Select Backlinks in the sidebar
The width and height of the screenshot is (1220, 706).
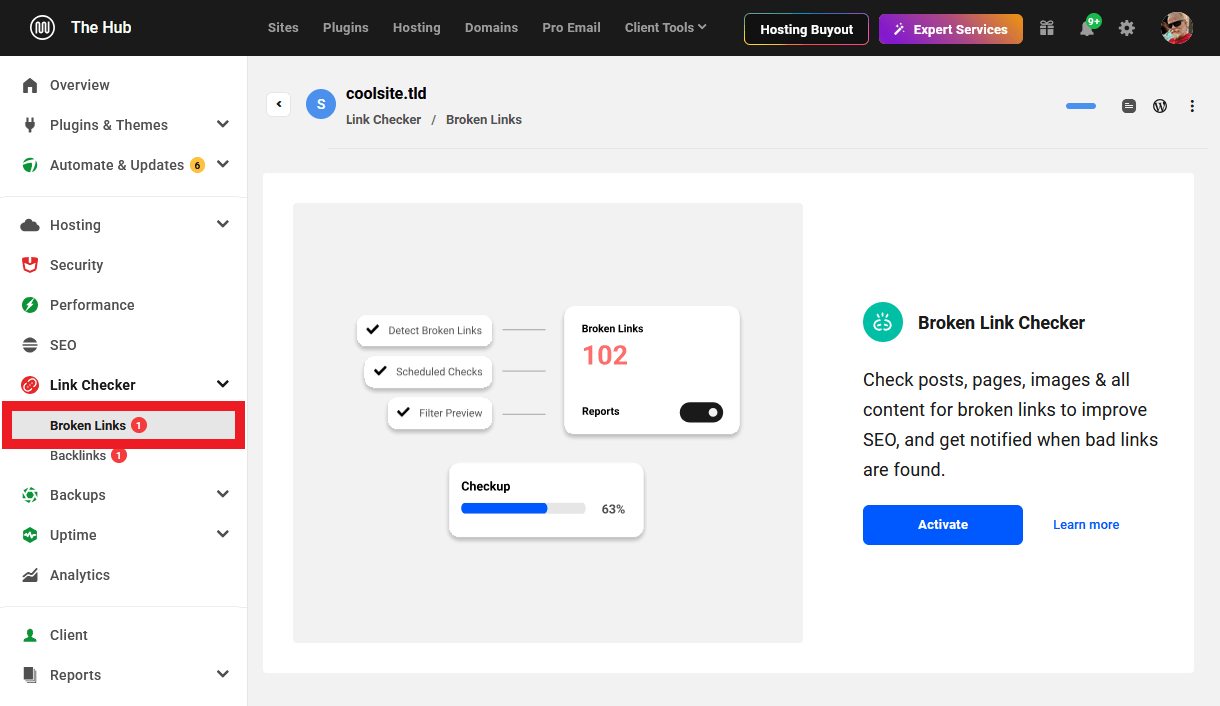(78, 456)
